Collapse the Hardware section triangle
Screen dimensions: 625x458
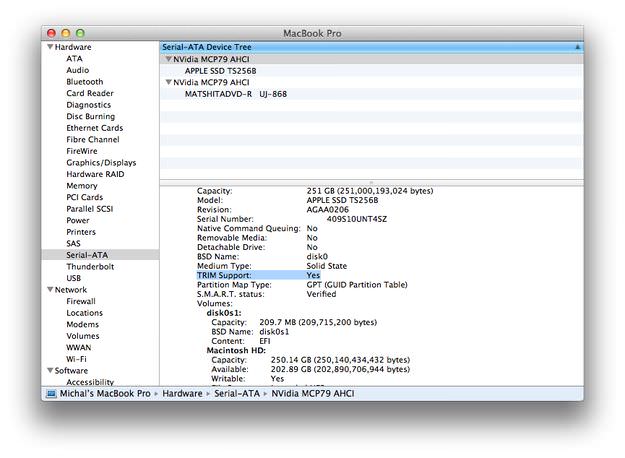[50, 47]
